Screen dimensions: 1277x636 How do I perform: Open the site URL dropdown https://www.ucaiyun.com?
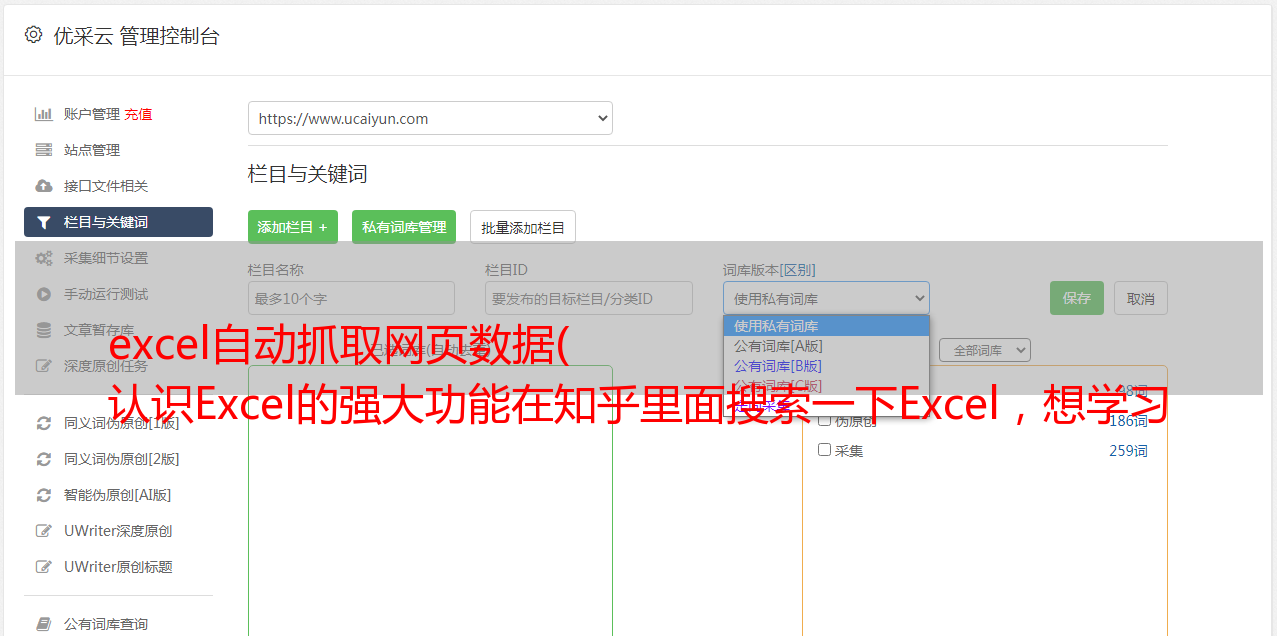pos(430,118)
